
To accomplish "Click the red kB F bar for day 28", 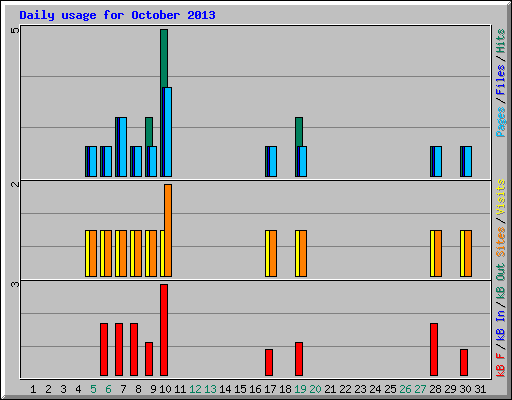I will tap(434, 349).
